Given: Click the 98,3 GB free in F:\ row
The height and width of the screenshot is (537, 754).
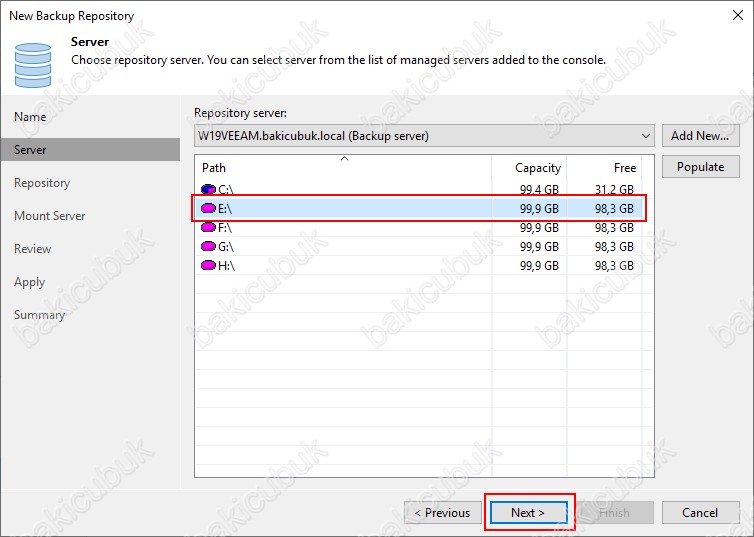Looking at the screenshot, I should 614,227.
